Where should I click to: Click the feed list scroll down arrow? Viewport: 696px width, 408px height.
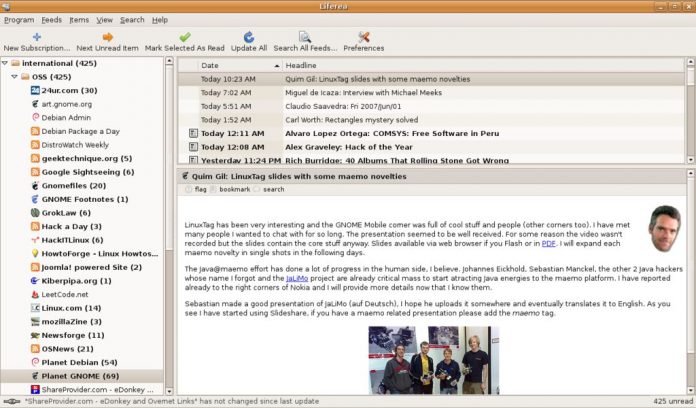[x=169, y=391]
